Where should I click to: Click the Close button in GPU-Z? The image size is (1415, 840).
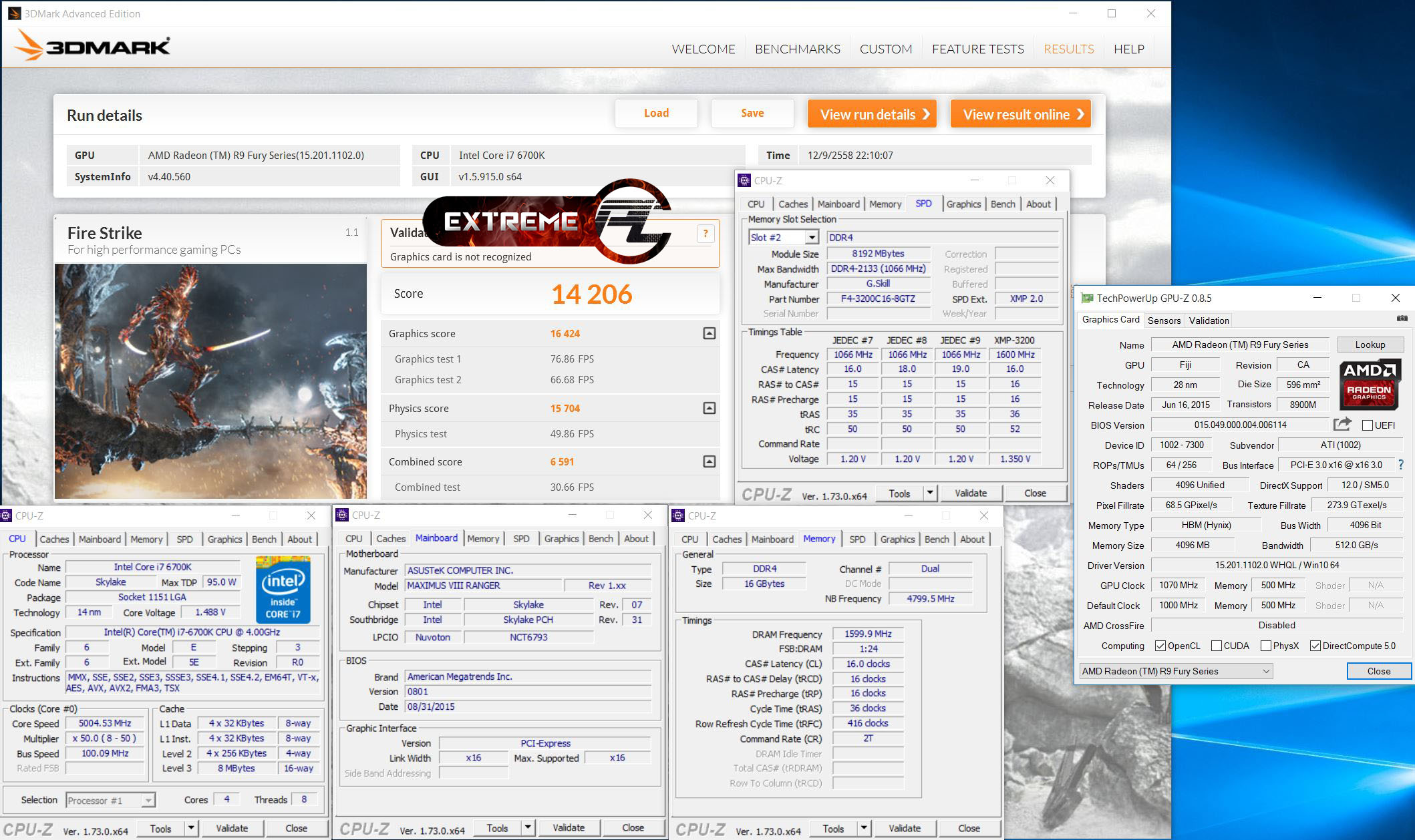1379,671
